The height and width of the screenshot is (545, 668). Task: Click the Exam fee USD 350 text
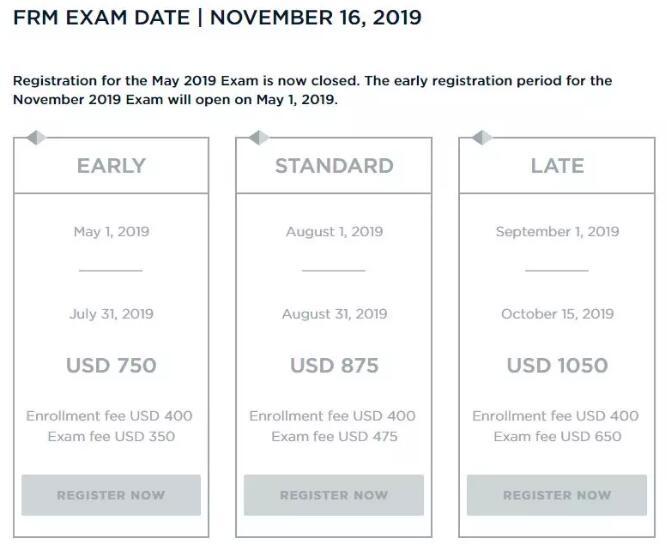point(111,436)
